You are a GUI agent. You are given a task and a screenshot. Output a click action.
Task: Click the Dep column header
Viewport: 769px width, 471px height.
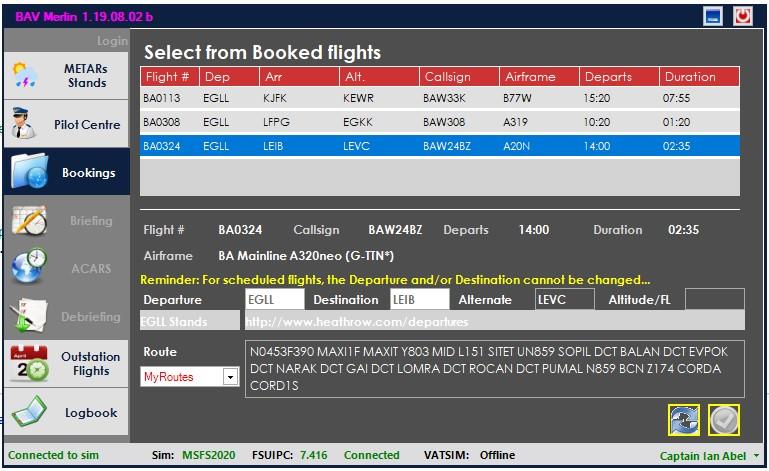230,77
